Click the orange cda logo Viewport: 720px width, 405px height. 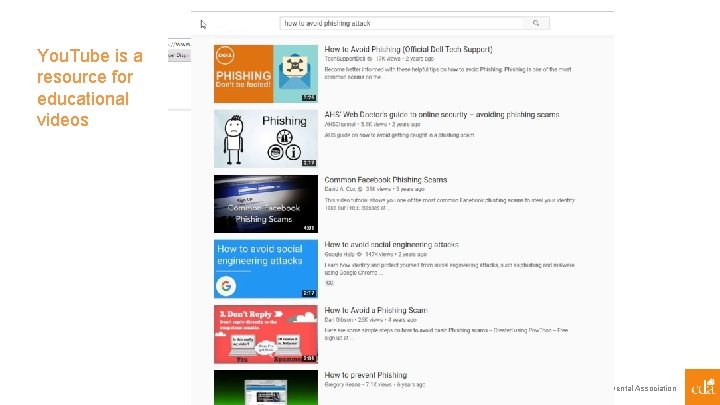[703, 387]
